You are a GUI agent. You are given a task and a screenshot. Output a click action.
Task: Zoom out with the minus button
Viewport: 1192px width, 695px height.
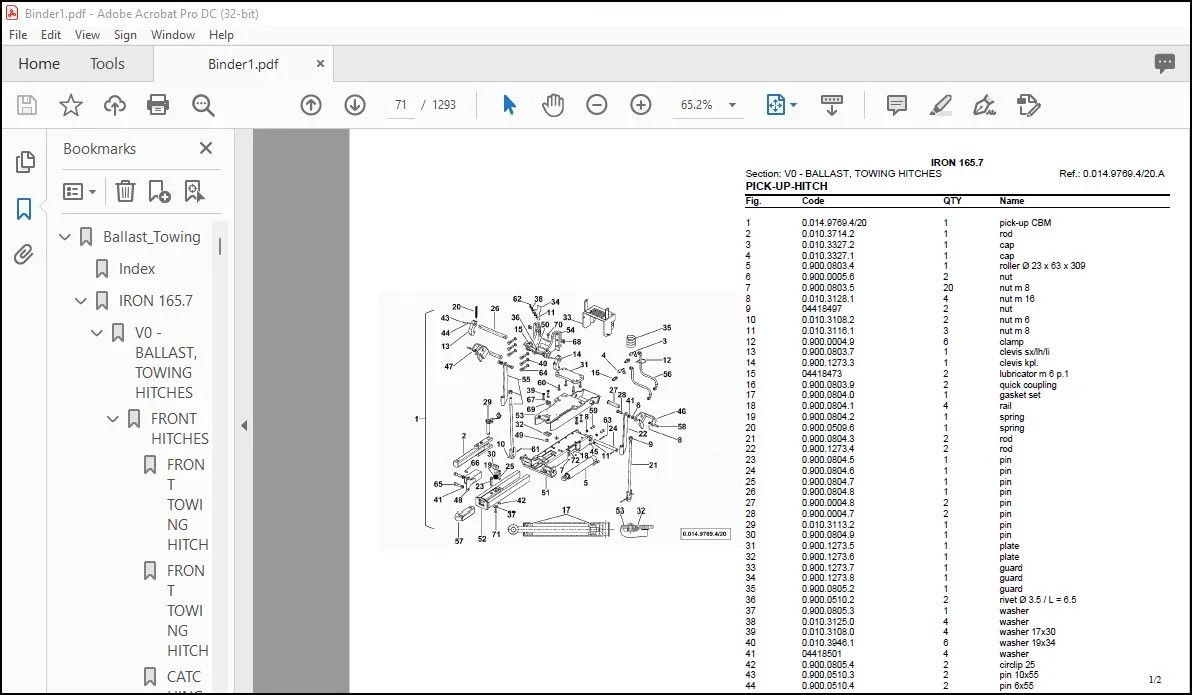click(x=597, y=105)
